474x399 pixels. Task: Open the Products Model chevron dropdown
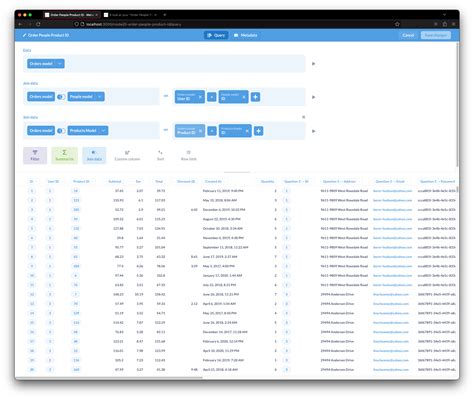tap(103, 131)
